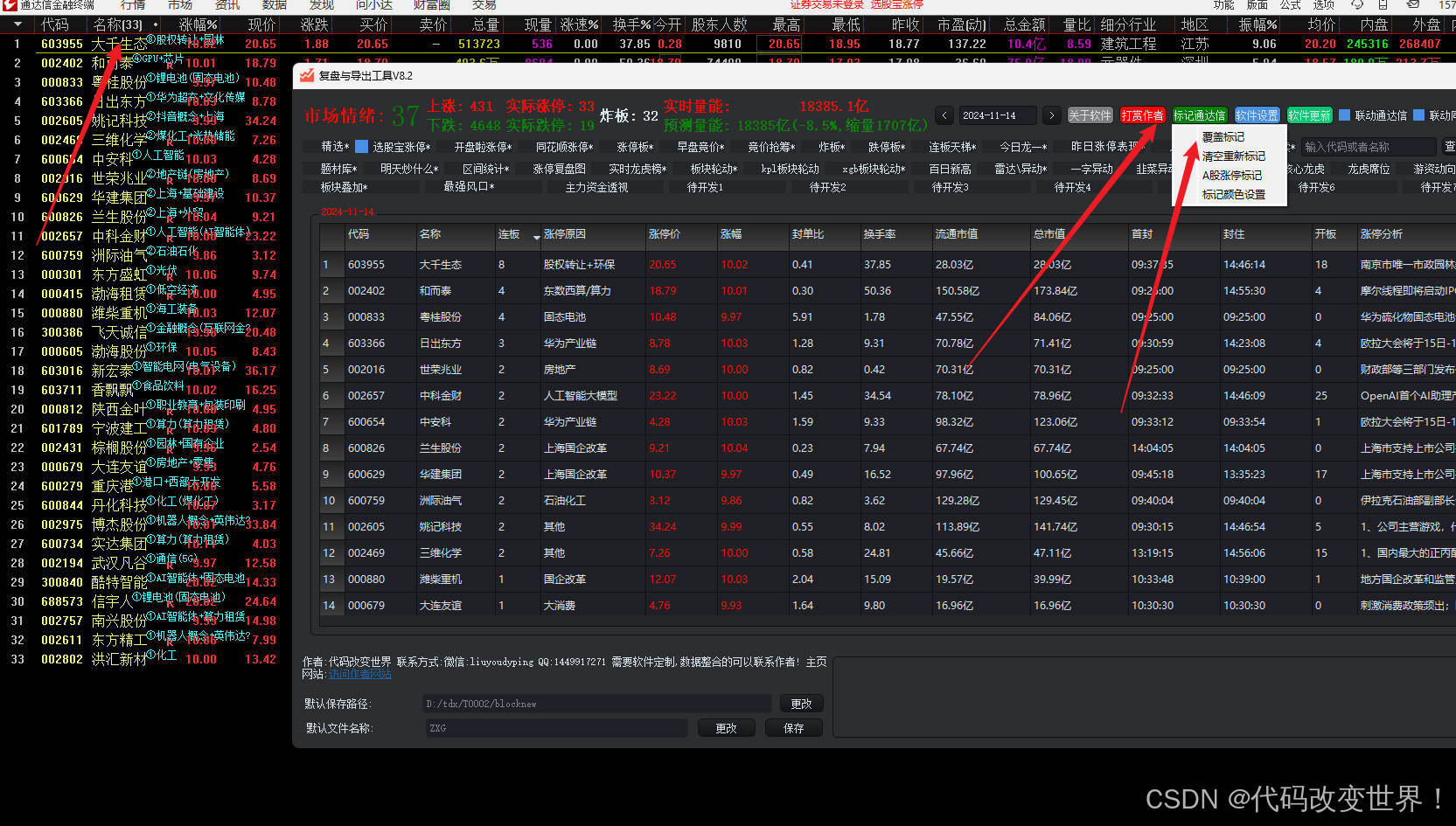This screenshot has height=826, width=1456.
Task: Select the kpl板块轮动 tab
Action: coord(791,169)
